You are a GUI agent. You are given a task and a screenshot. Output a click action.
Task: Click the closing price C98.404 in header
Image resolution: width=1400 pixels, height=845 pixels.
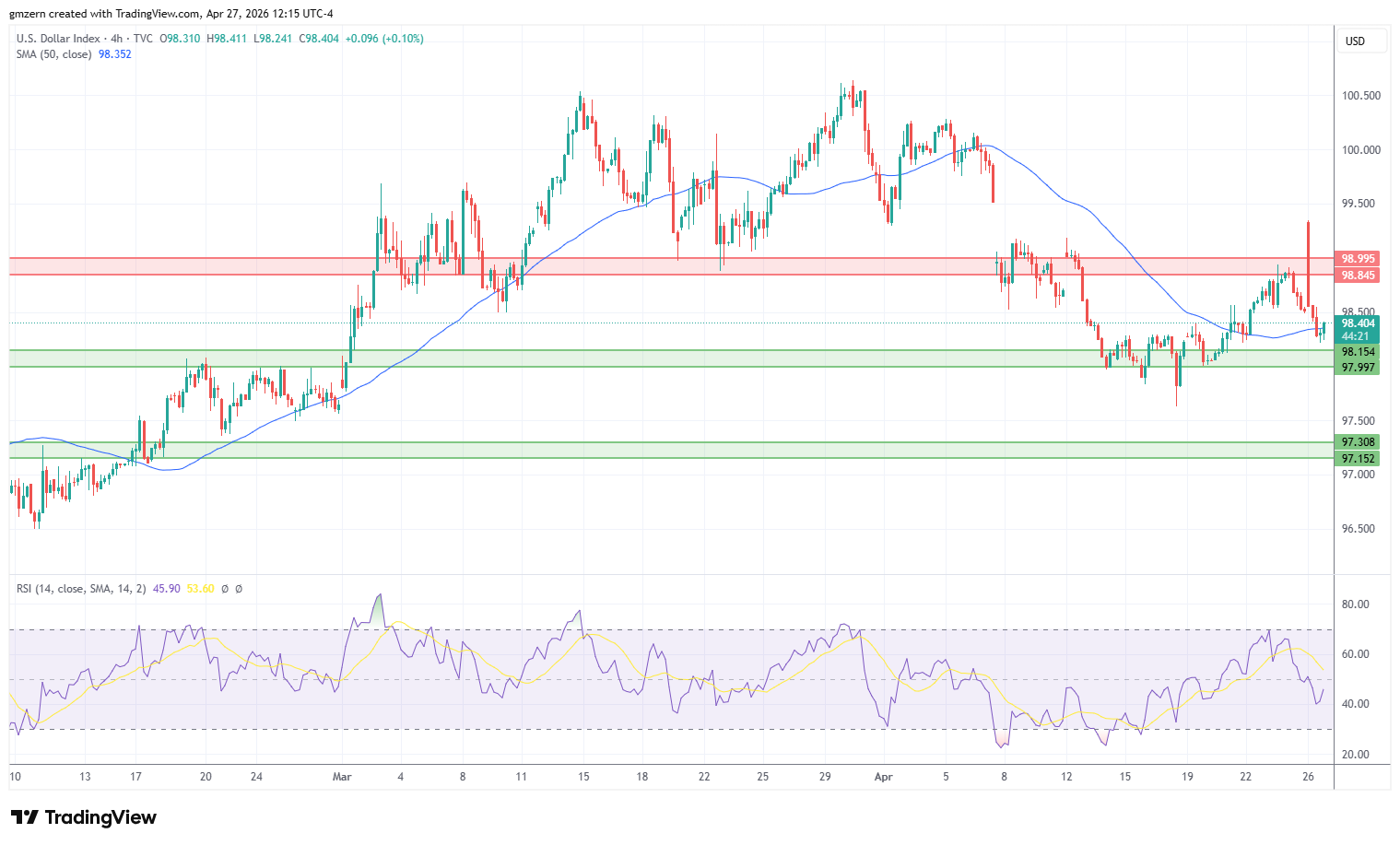[319, 39]
